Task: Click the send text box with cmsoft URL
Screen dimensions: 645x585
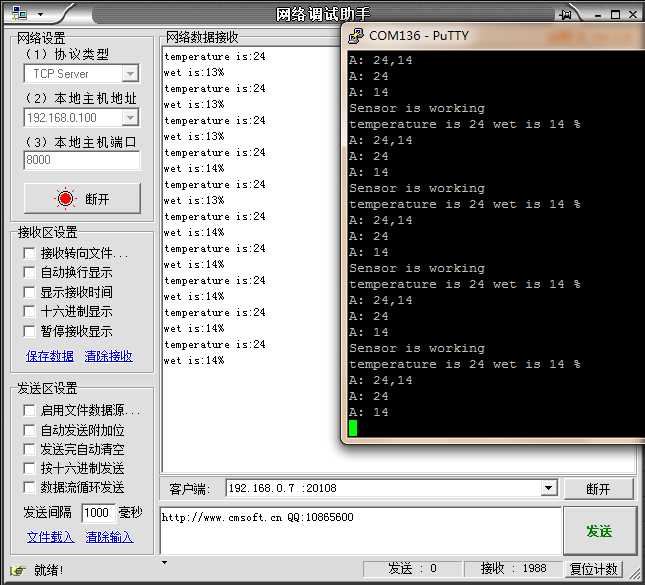Action: point(361,531)
